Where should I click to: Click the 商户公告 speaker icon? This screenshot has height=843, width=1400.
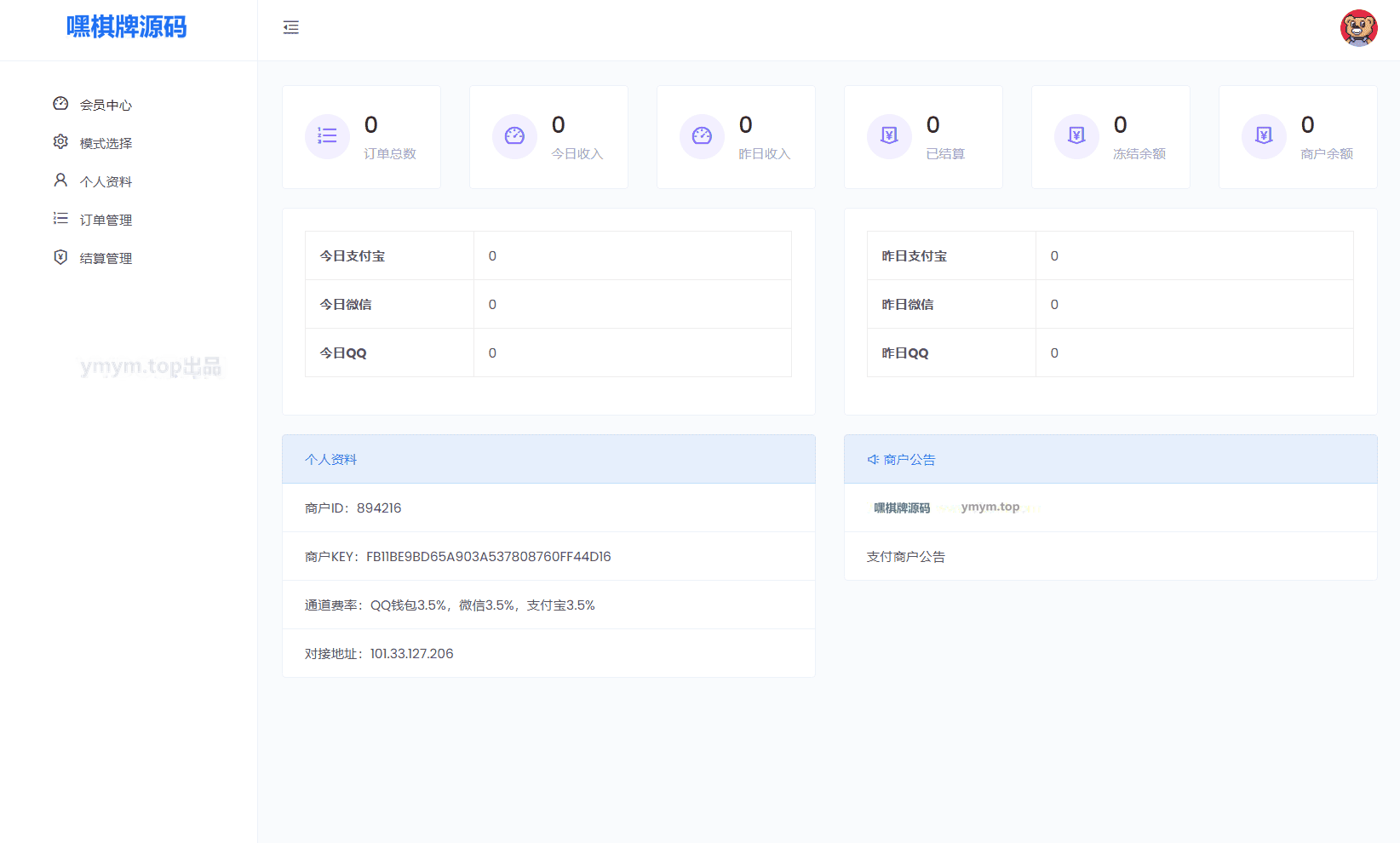[873, 460]
